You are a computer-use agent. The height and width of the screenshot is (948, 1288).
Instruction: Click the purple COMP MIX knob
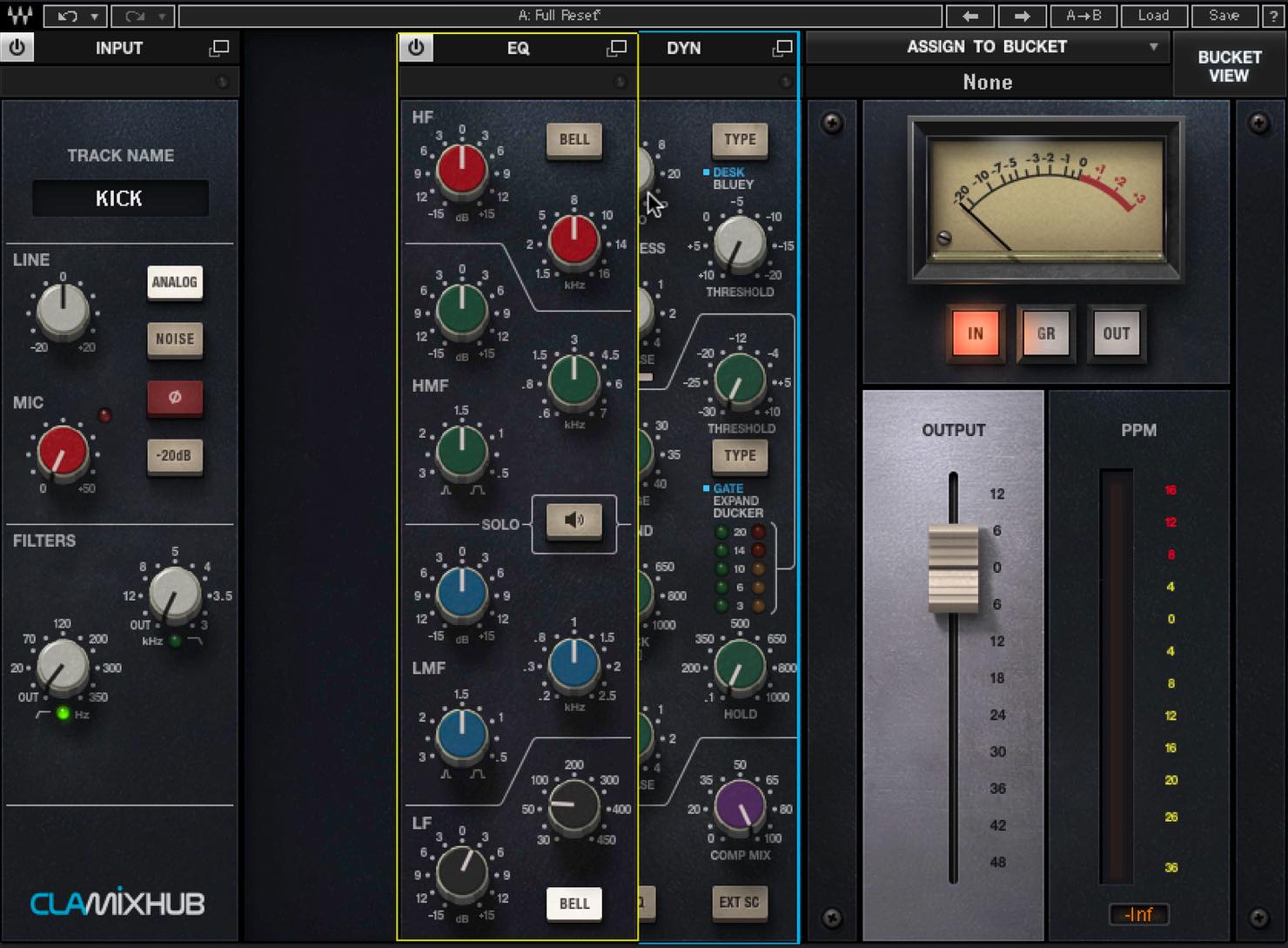click(740, 806)
